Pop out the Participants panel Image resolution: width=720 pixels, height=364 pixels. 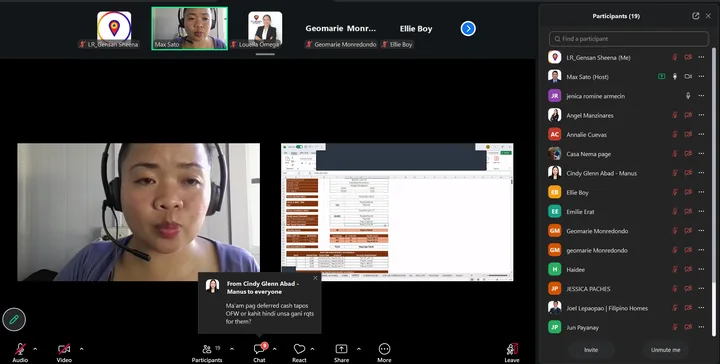[x=696, y=16]
